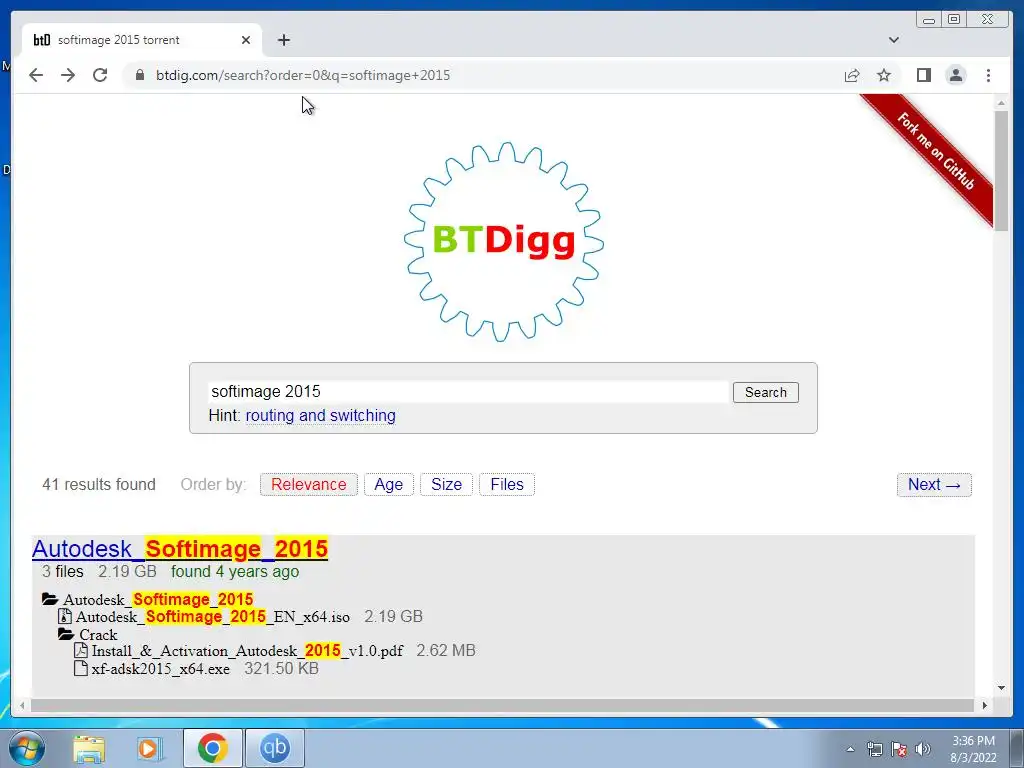
Task: Reload the btdig page
Action: (100, 75)
